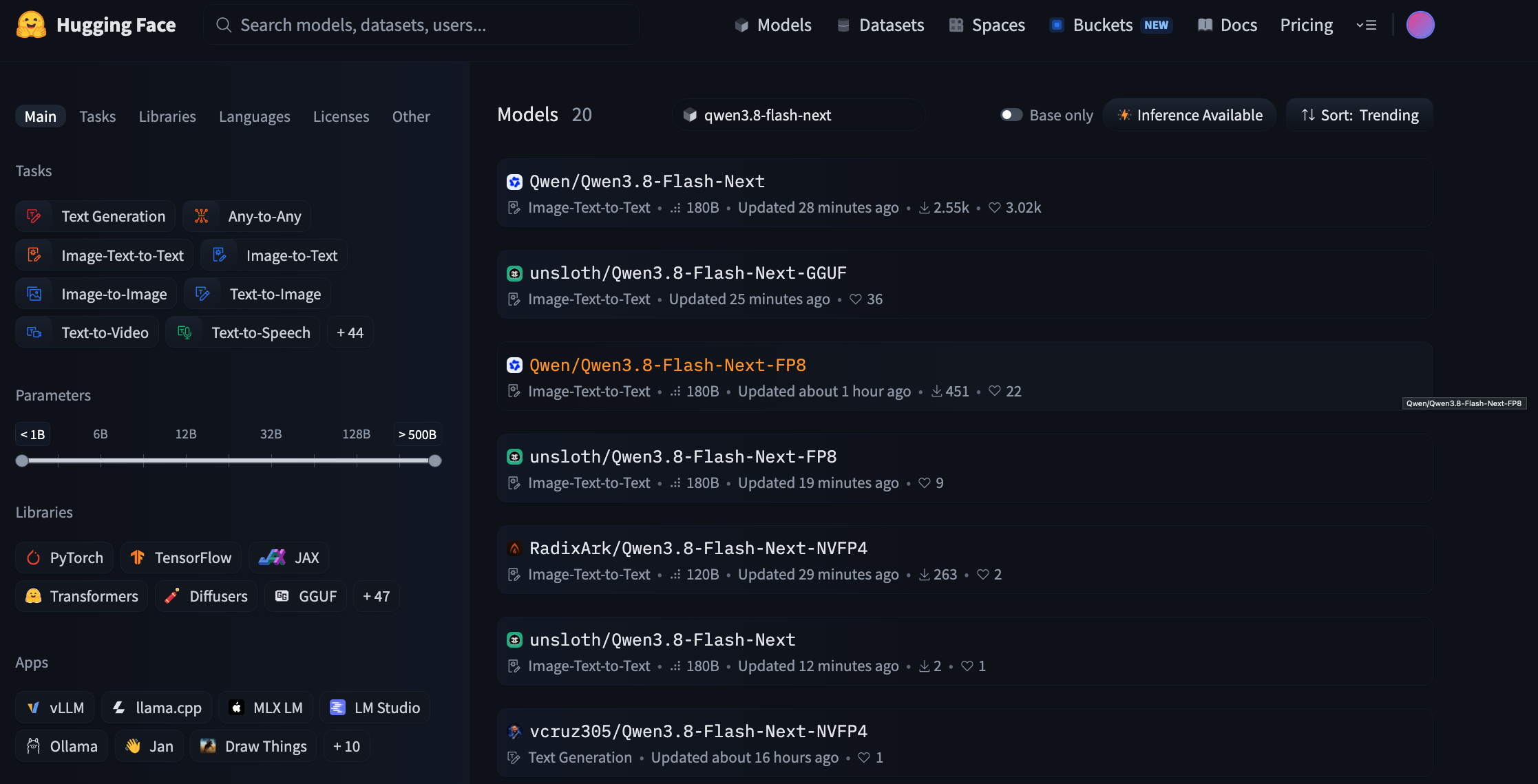This screenshot has height=784, width=1538.
Task: Click the Text-to-Speech task icon
Action: tap(184, 332)
